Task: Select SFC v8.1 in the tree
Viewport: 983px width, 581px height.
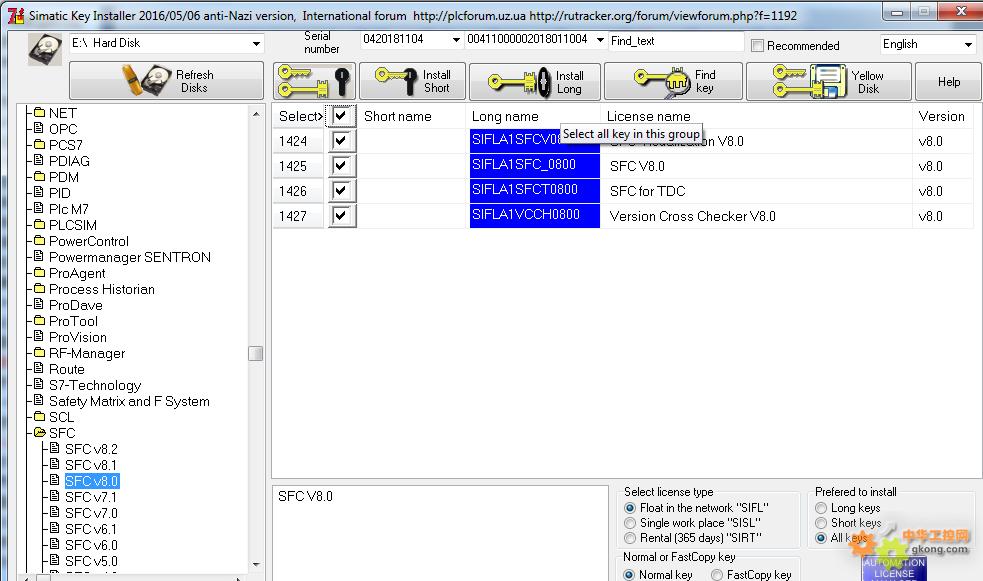Action: click(91, 465)
